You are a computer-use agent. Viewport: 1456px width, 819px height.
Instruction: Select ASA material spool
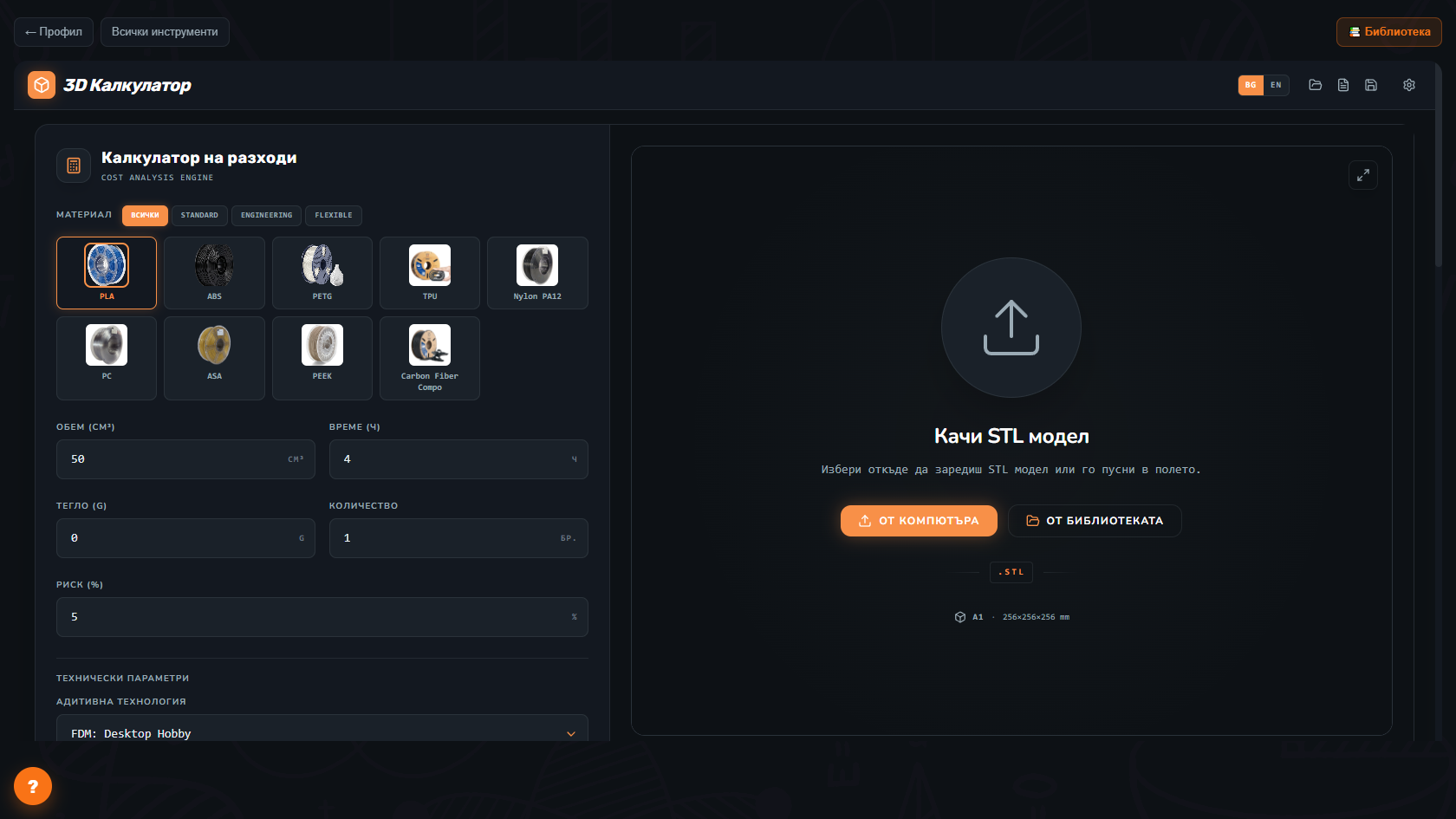pyautogui.click(x=214, y=358)
